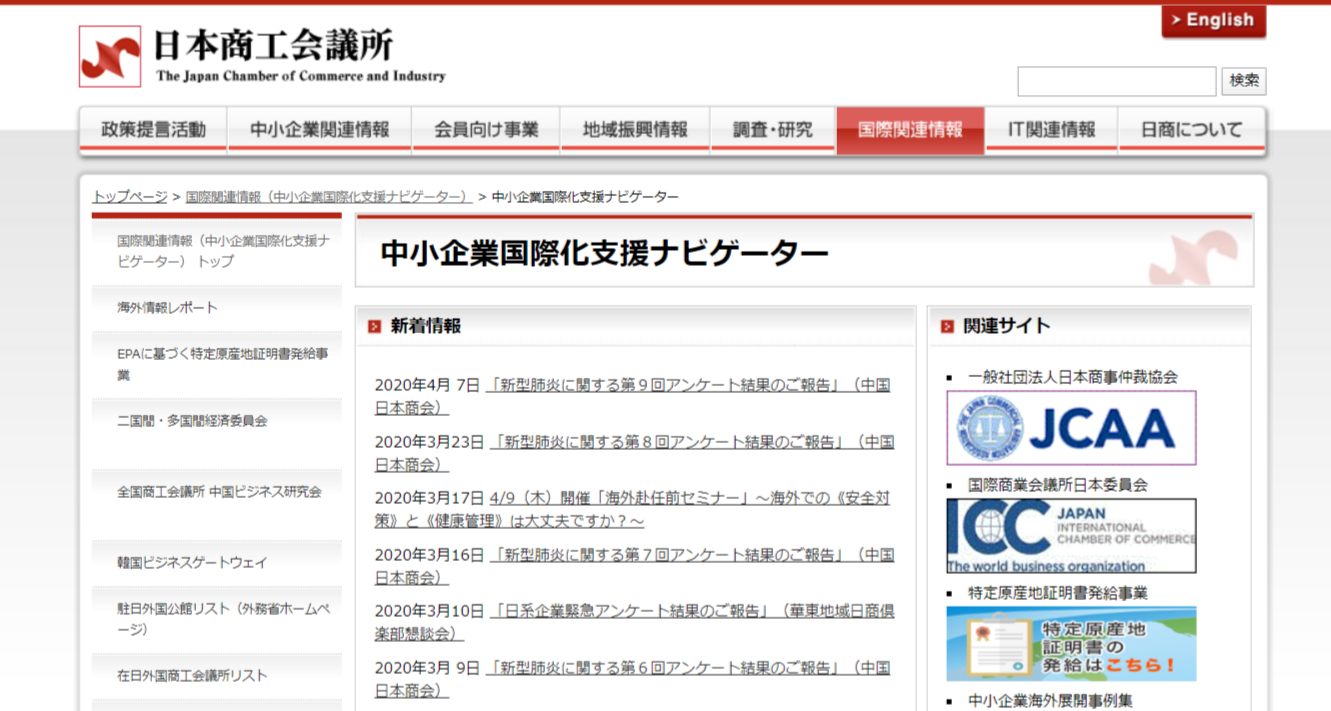Open the 調査・研究 navigation tab

pos(772,130)
